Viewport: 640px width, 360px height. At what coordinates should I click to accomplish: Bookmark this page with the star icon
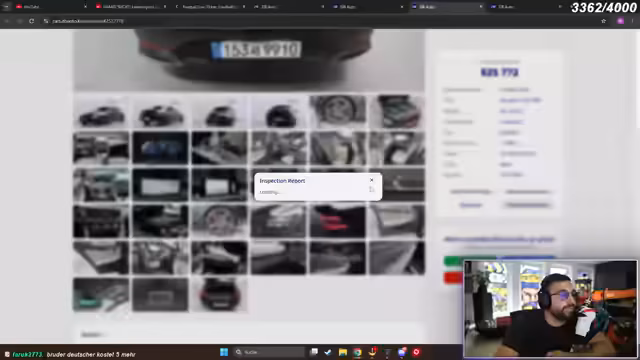[x=603, y=21]
